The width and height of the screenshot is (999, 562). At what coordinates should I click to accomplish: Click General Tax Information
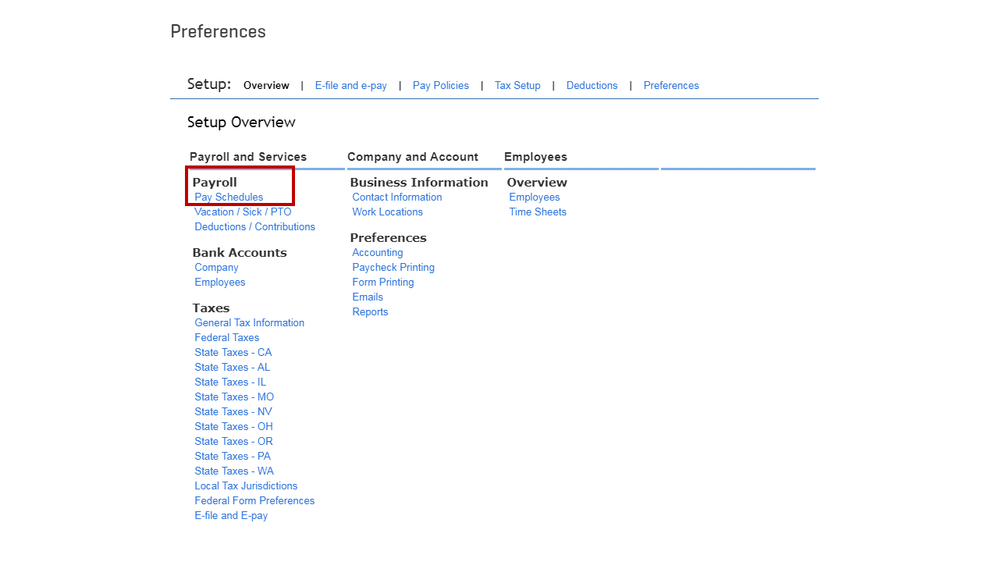coord(249,323)
